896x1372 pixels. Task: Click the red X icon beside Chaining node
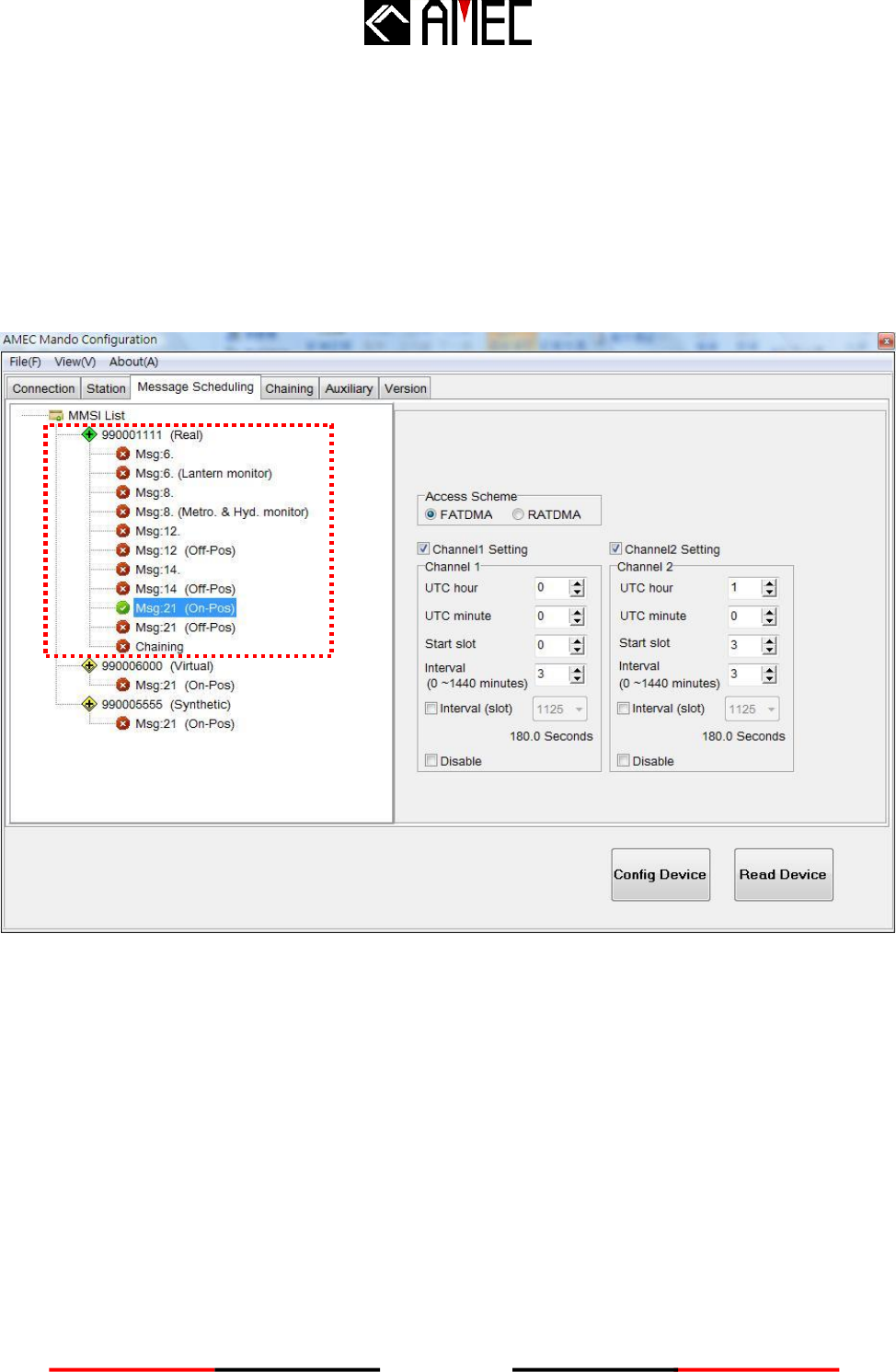tap(122, 646)
